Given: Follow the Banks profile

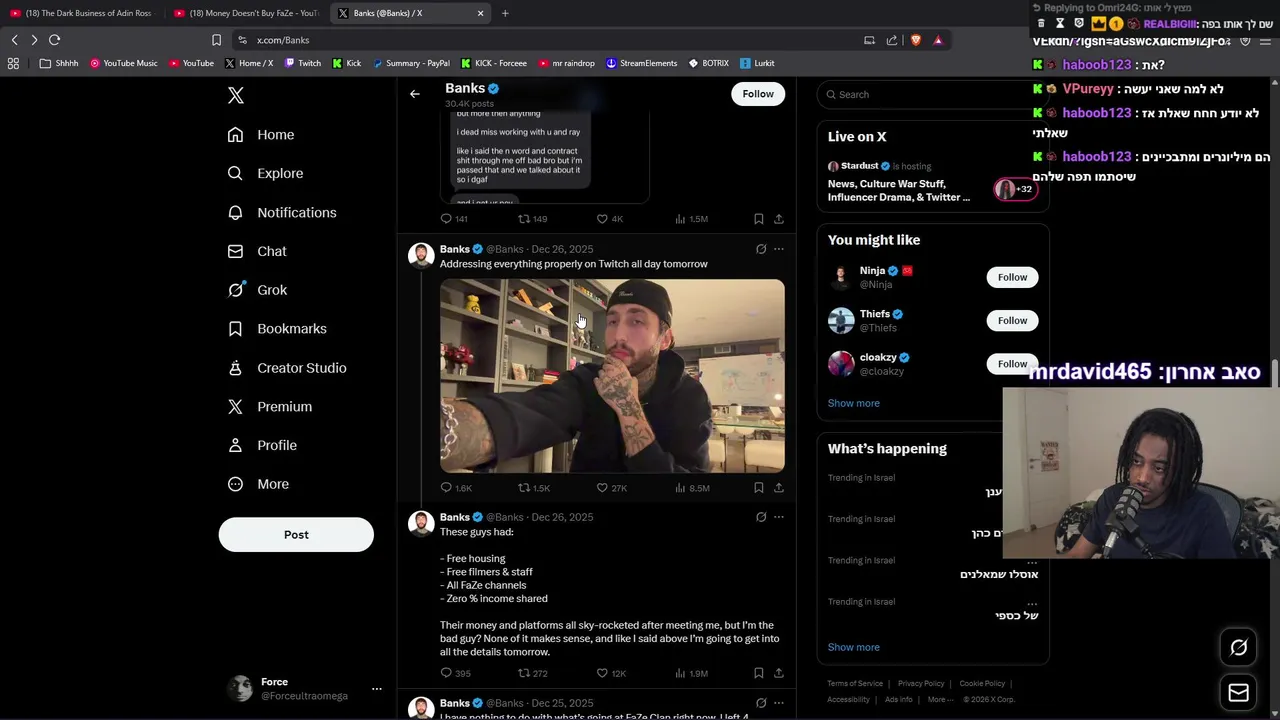Looking at the screenshot, I should pyautogui.click(x=758, y=94).
